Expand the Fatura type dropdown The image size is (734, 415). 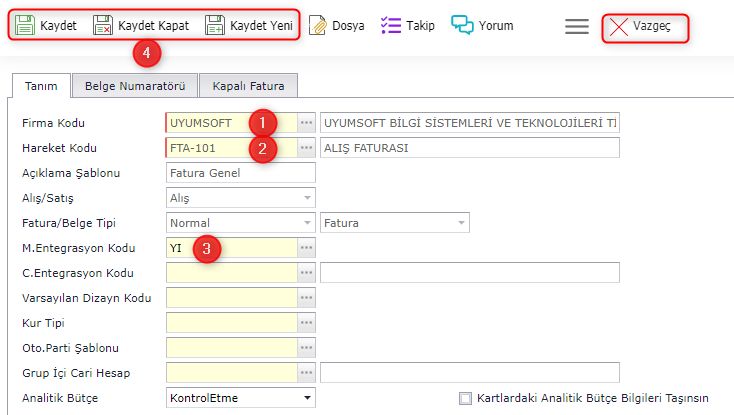point(460,223)
